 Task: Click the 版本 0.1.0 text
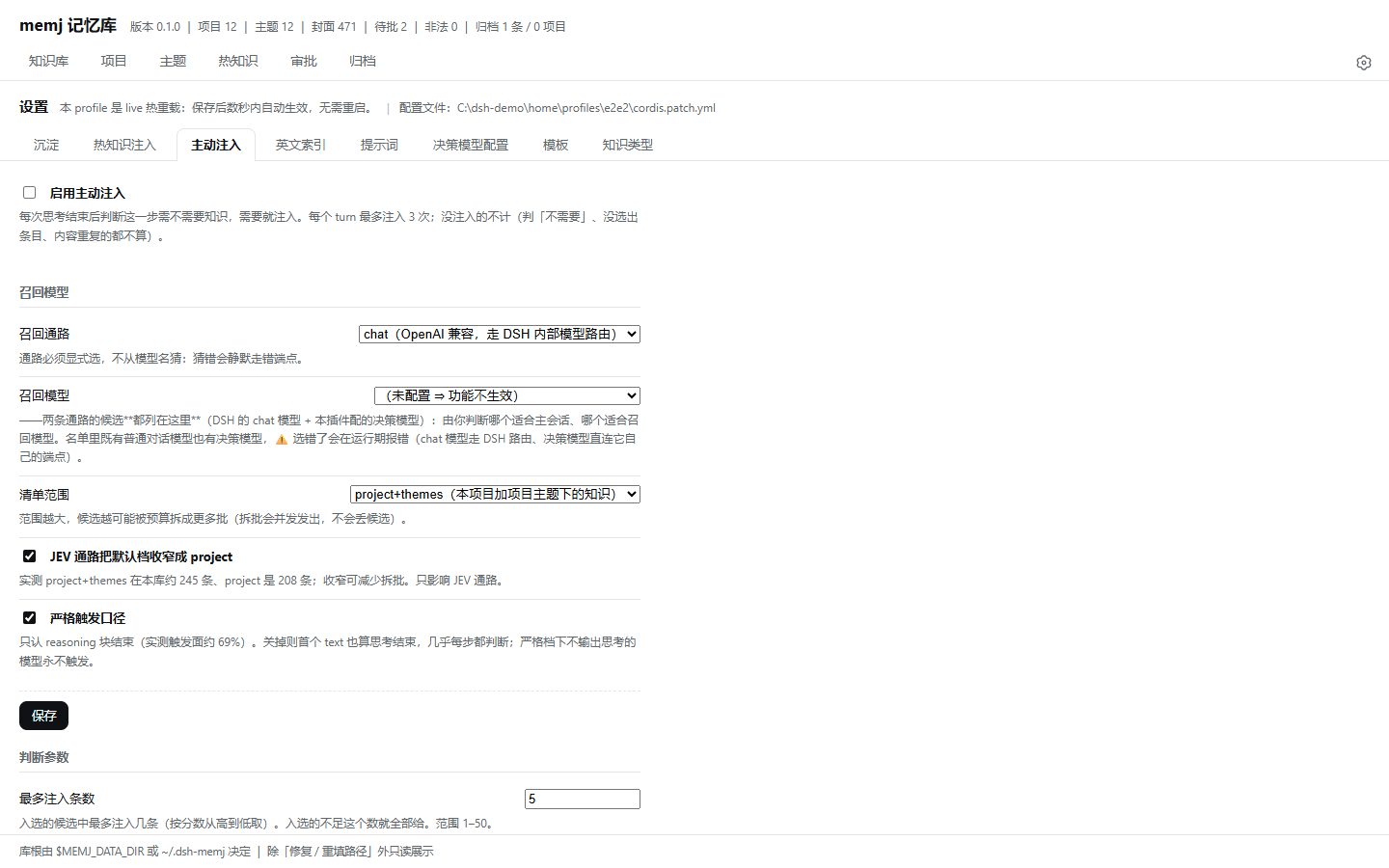pos(155,27)
